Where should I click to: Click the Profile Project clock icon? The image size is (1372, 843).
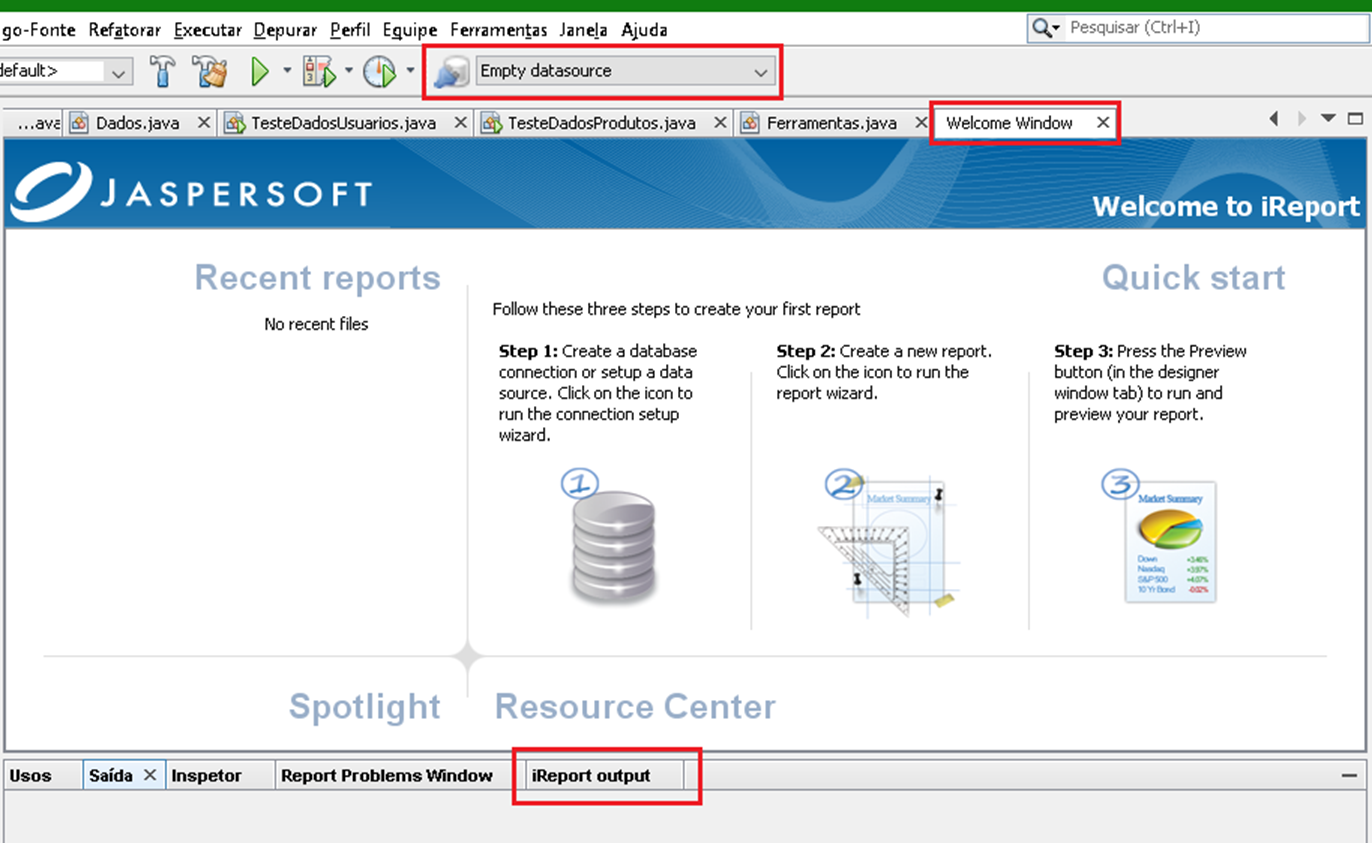click(x=380, y=71)
